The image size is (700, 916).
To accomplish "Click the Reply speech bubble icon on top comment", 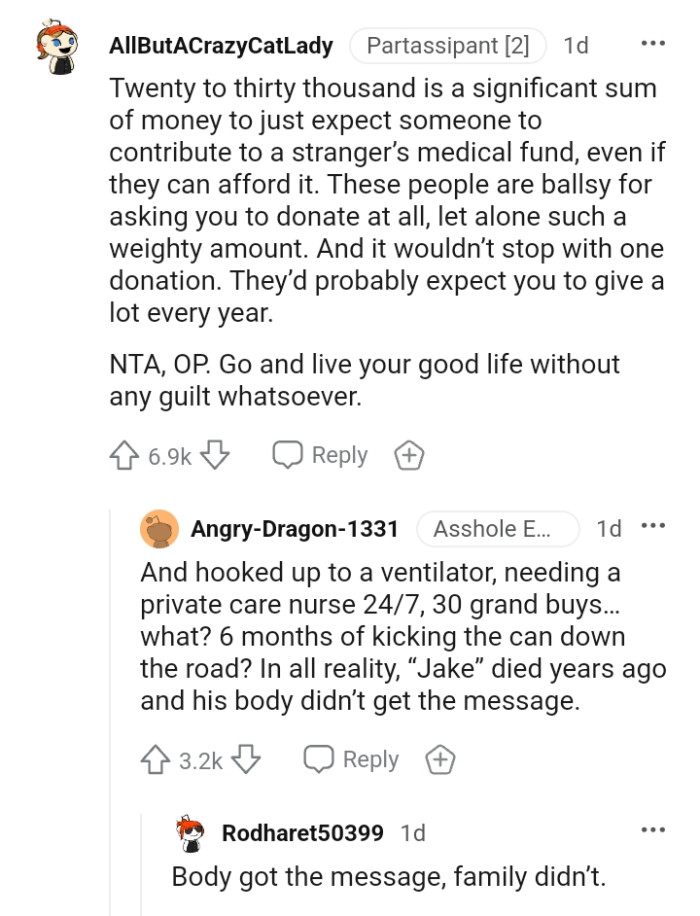I will [x=289, y=455].
